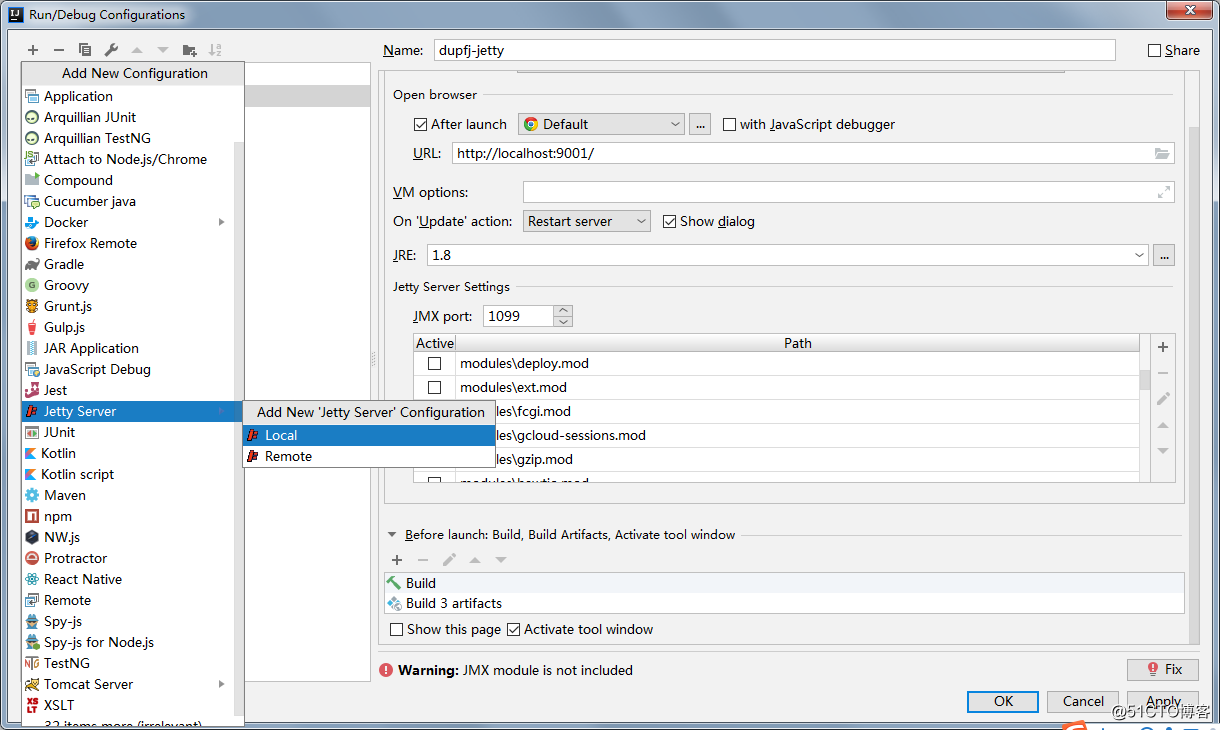Activate the modules\deploy.mod checkbox
This screenshot has width=1220, height=730.
(434, 363)
